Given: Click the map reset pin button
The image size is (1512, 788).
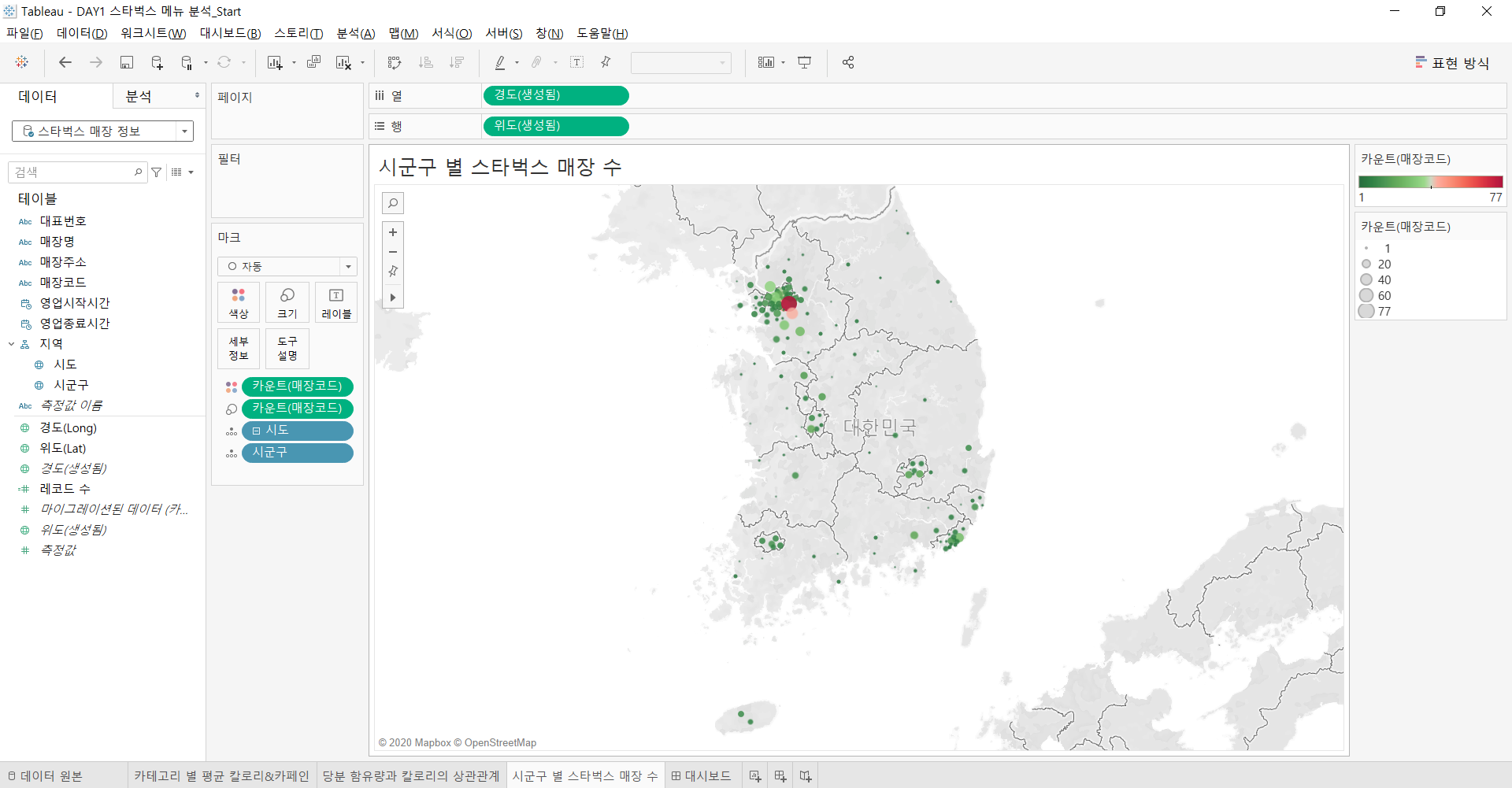Looking at the screenshot, I should pos(393,272).
